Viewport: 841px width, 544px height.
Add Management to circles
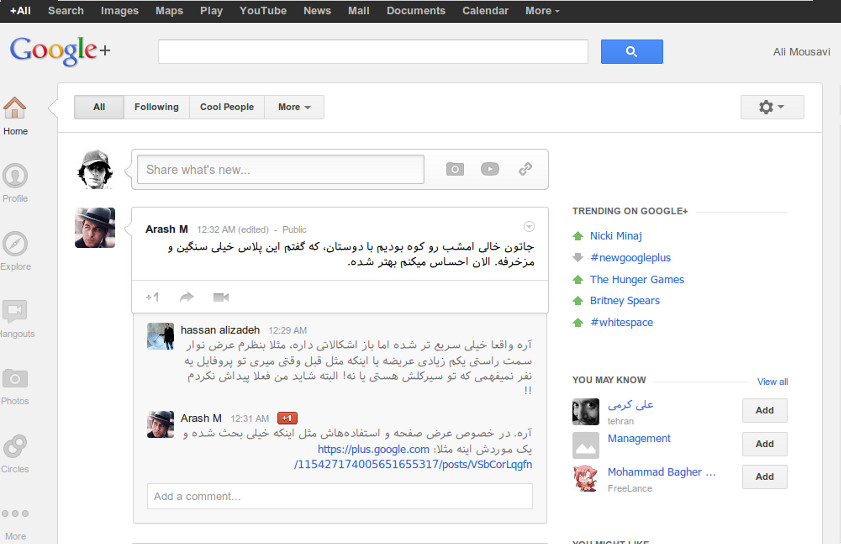765,444
